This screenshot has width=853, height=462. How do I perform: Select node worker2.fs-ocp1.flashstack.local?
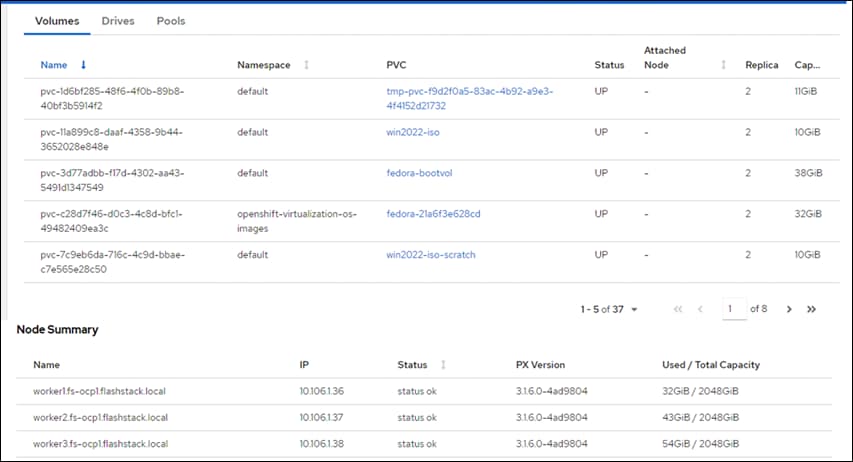pyautogui.click(x=101, y=417)
